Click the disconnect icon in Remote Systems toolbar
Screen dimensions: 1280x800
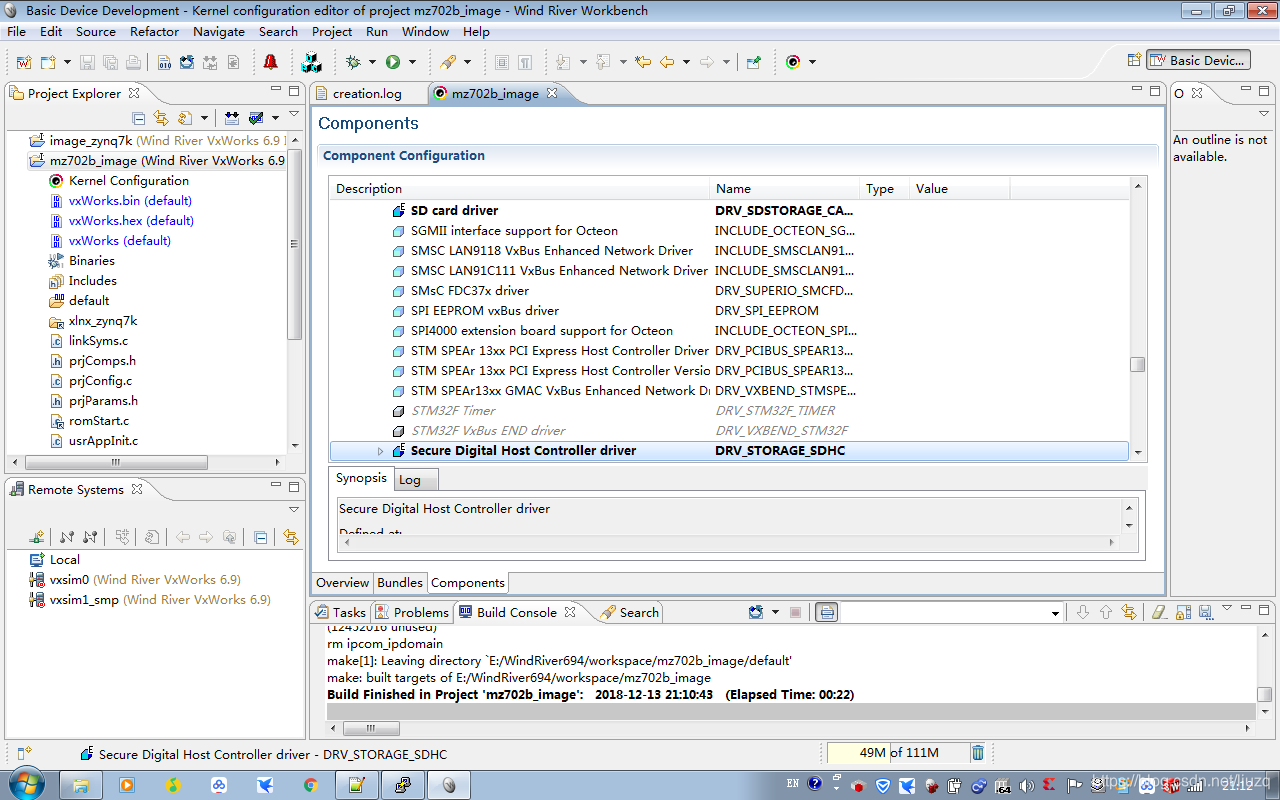coord(90,537)
